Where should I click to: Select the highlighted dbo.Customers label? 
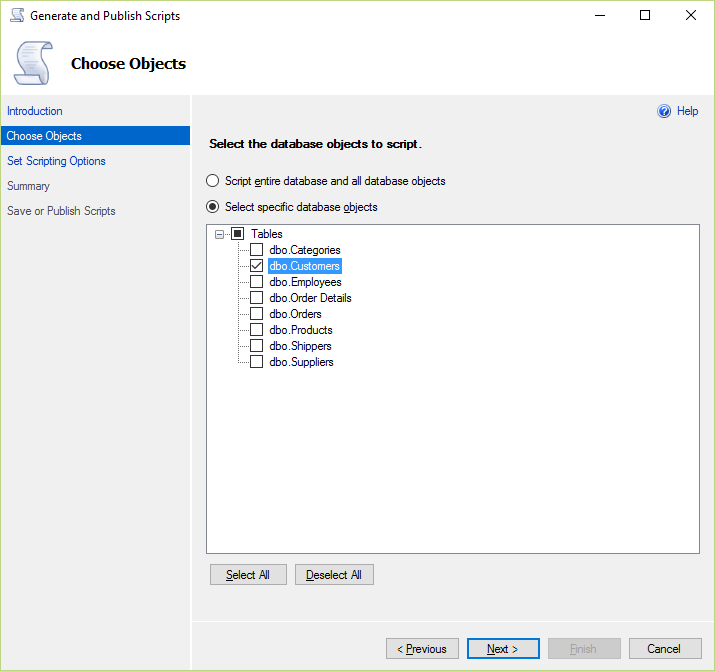pos(305,266)
